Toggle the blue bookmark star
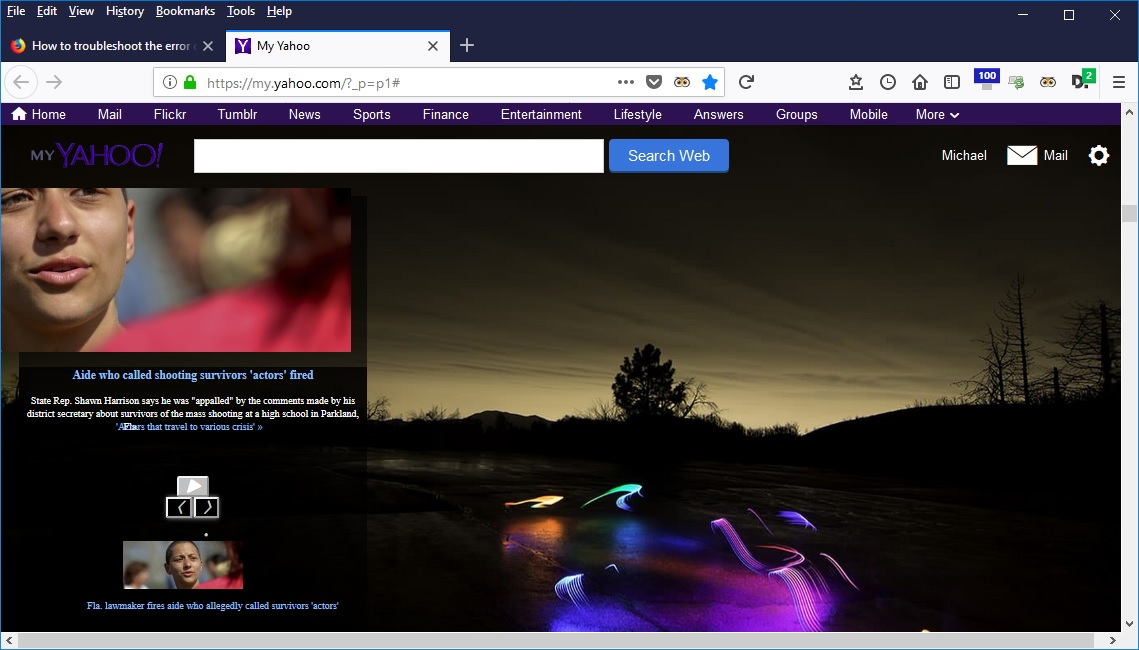This screenshot has width=1139, height=650. tap(710, 82)
